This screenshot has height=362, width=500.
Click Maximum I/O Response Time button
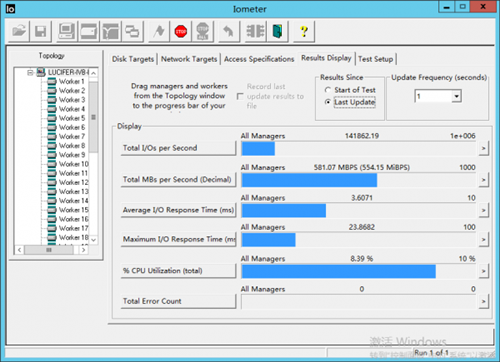pos(178,239)
